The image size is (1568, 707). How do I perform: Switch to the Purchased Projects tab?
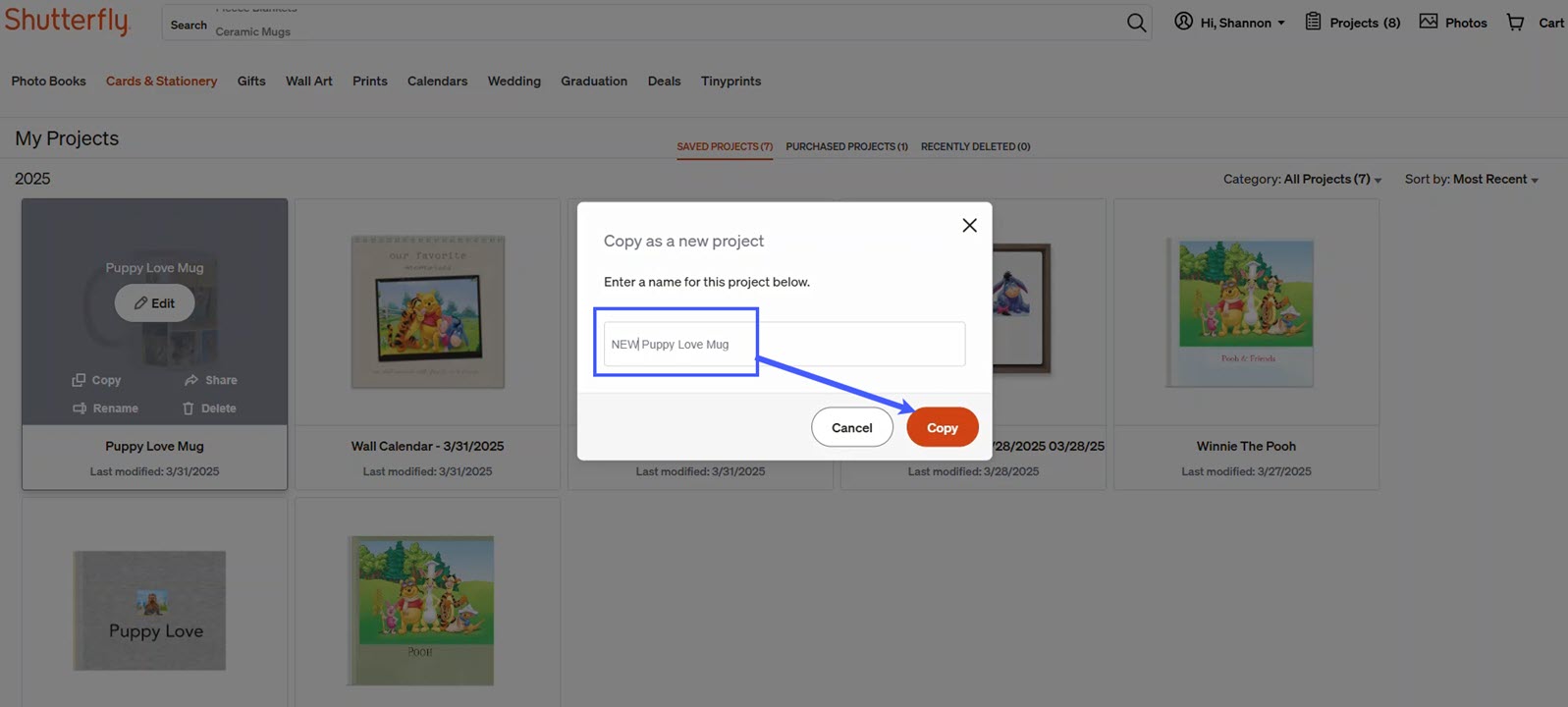coord(846,147)
